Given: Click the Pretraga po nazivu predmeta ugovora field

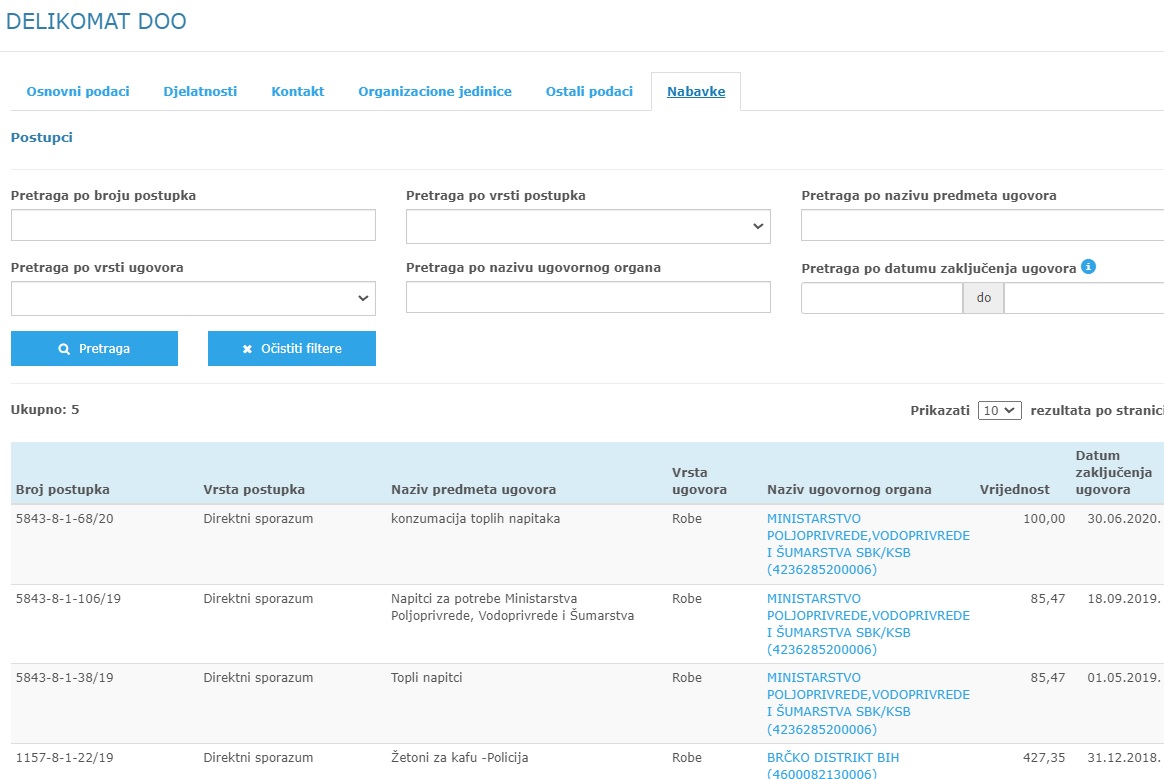Looking at the screenshot, I should pos(982,227).
